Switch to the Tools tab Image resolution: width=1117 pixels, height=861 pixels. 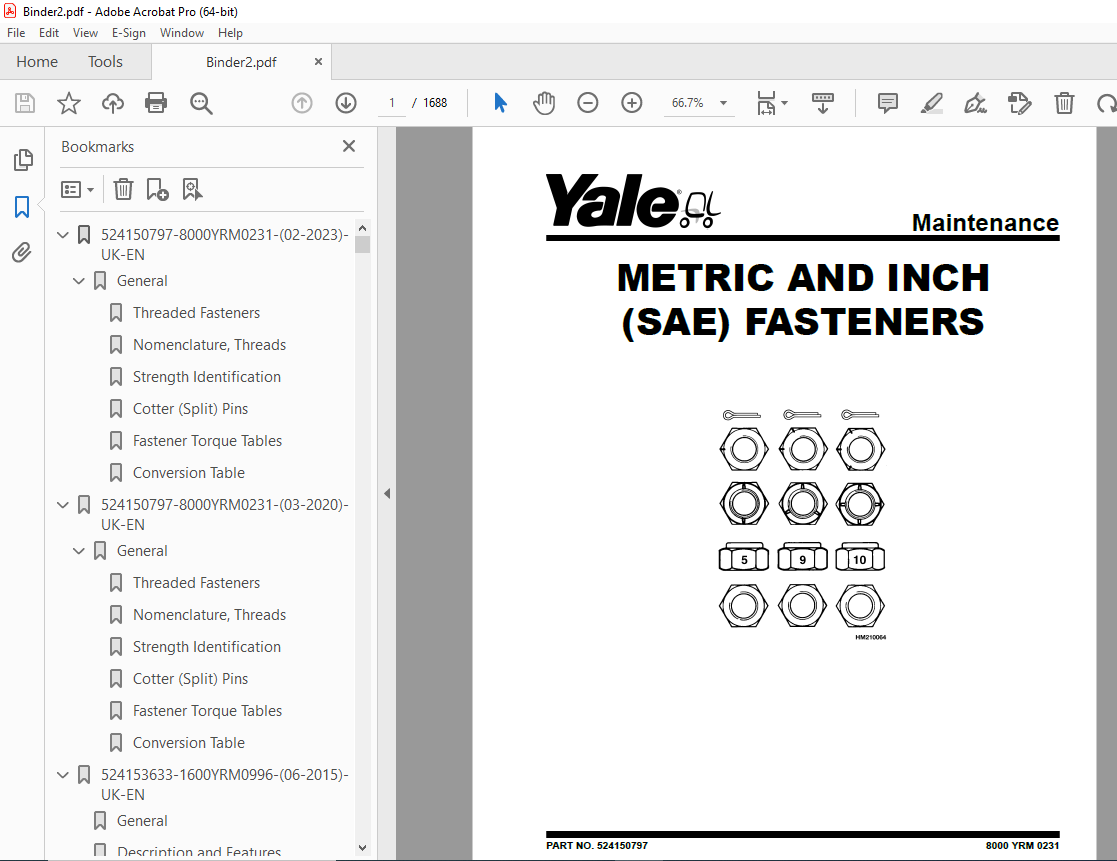point(105,62)
